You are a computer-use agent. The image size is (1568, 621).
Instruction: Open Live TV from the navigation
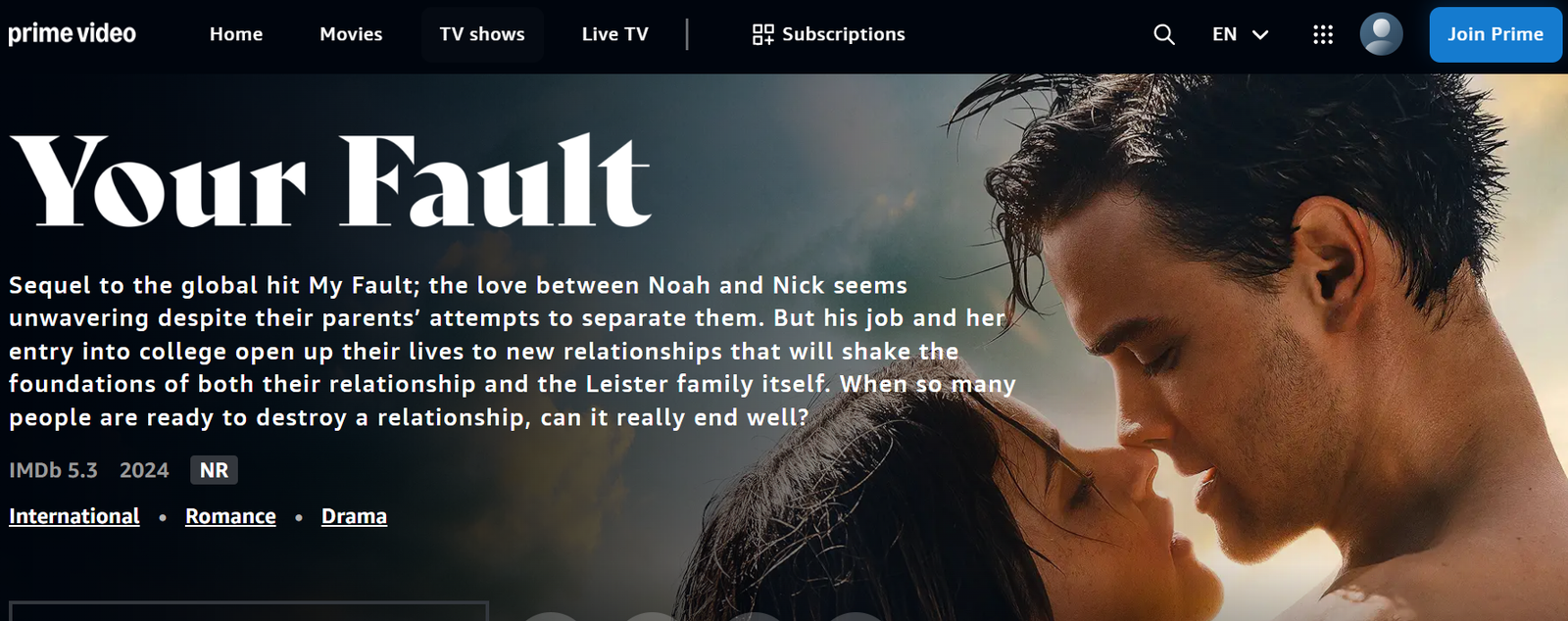point(615,34)
